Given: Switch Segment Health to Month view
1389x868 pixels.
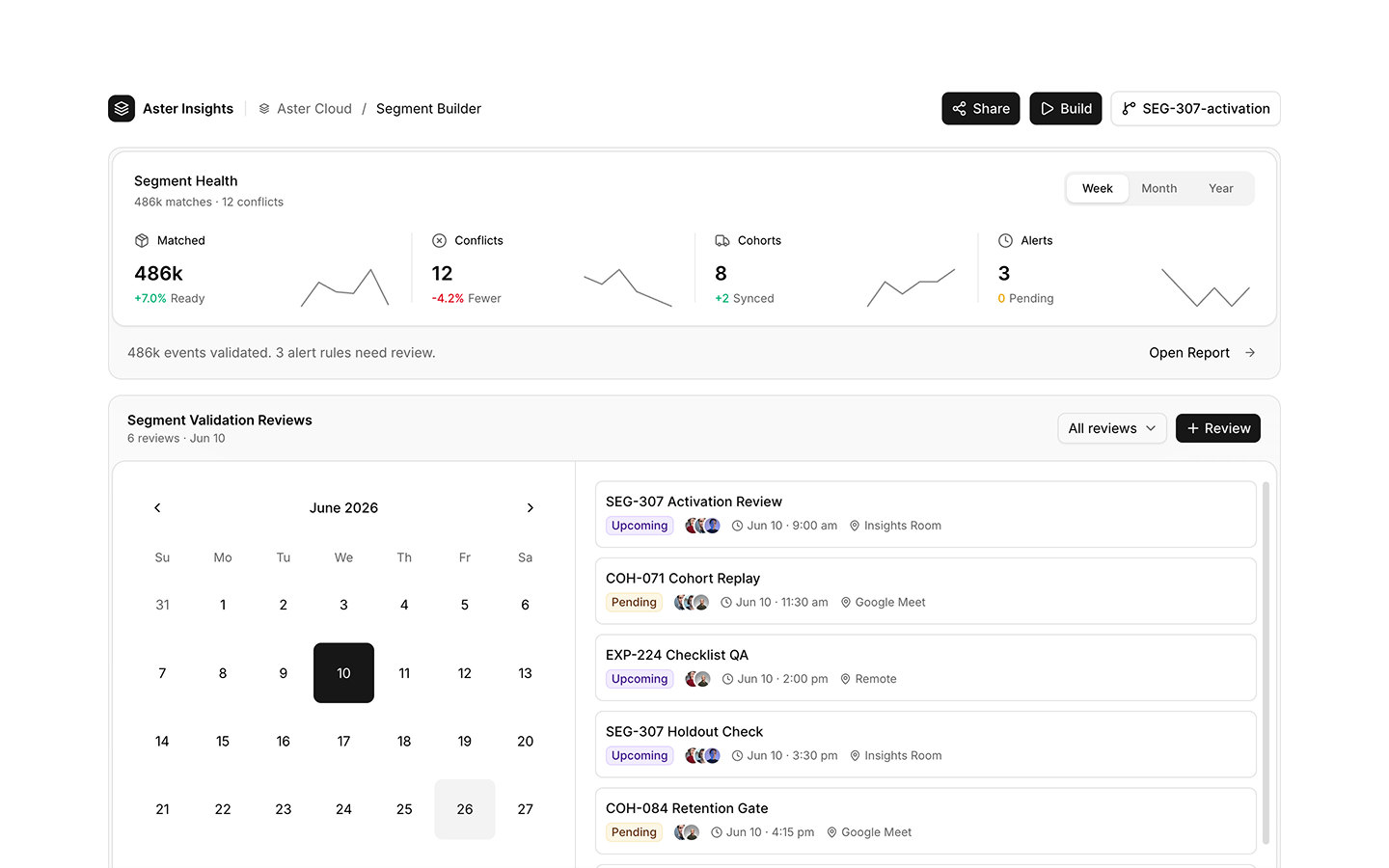Looking at the screenshot, I should tap(1159, 188).
